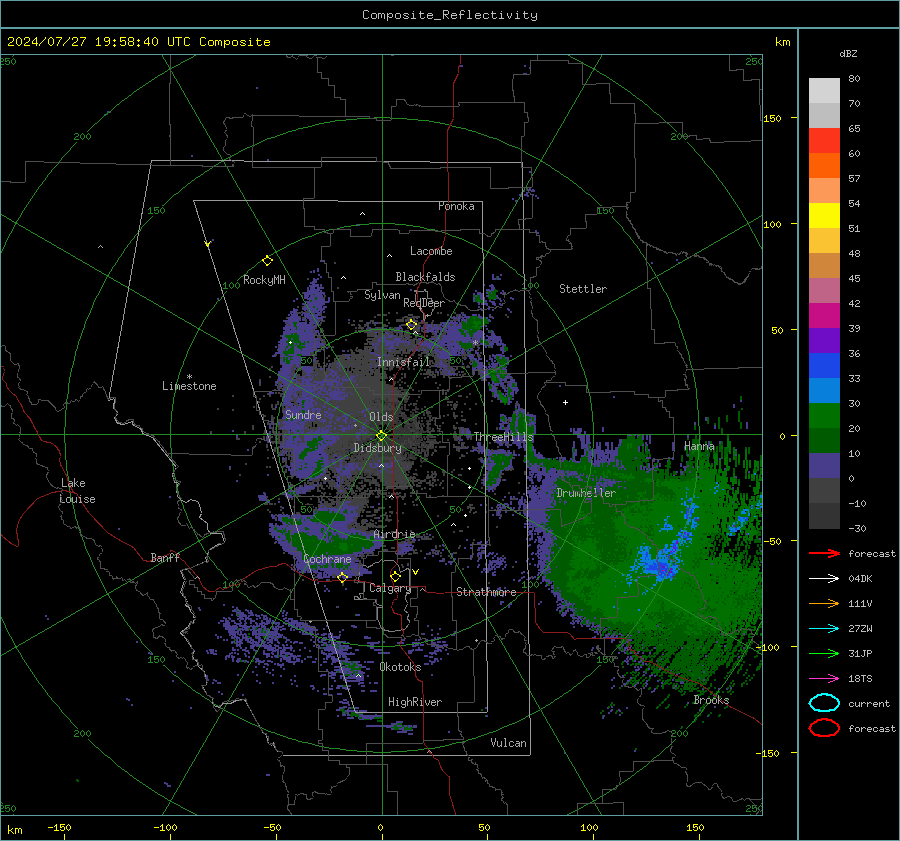Viewport: 900px width, 841px height.
Task: Click the Composite_Reflectivity title
Action: tap(450, 15)
